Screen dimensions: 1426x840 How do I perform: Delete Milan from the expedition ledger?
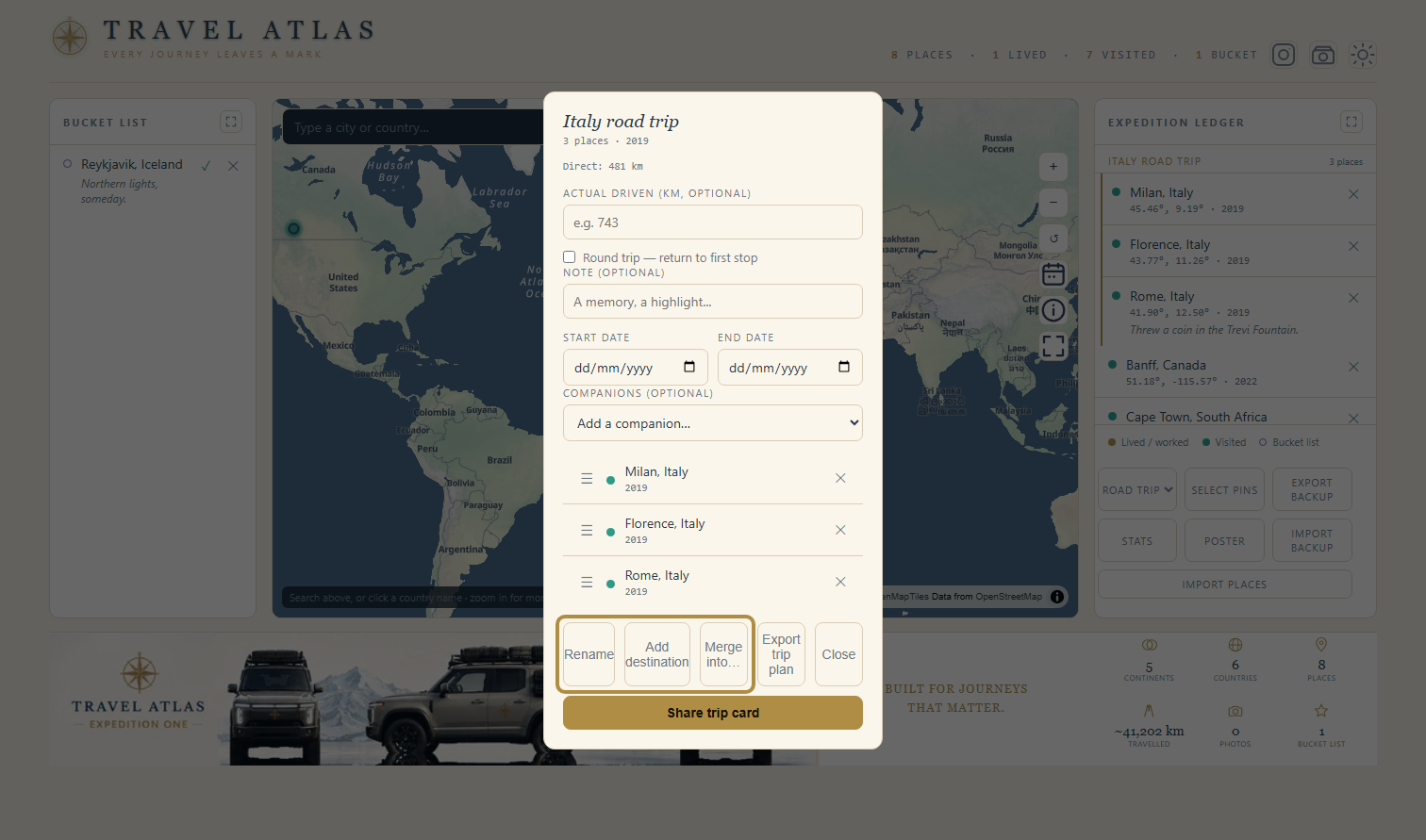click(1353, 194)
